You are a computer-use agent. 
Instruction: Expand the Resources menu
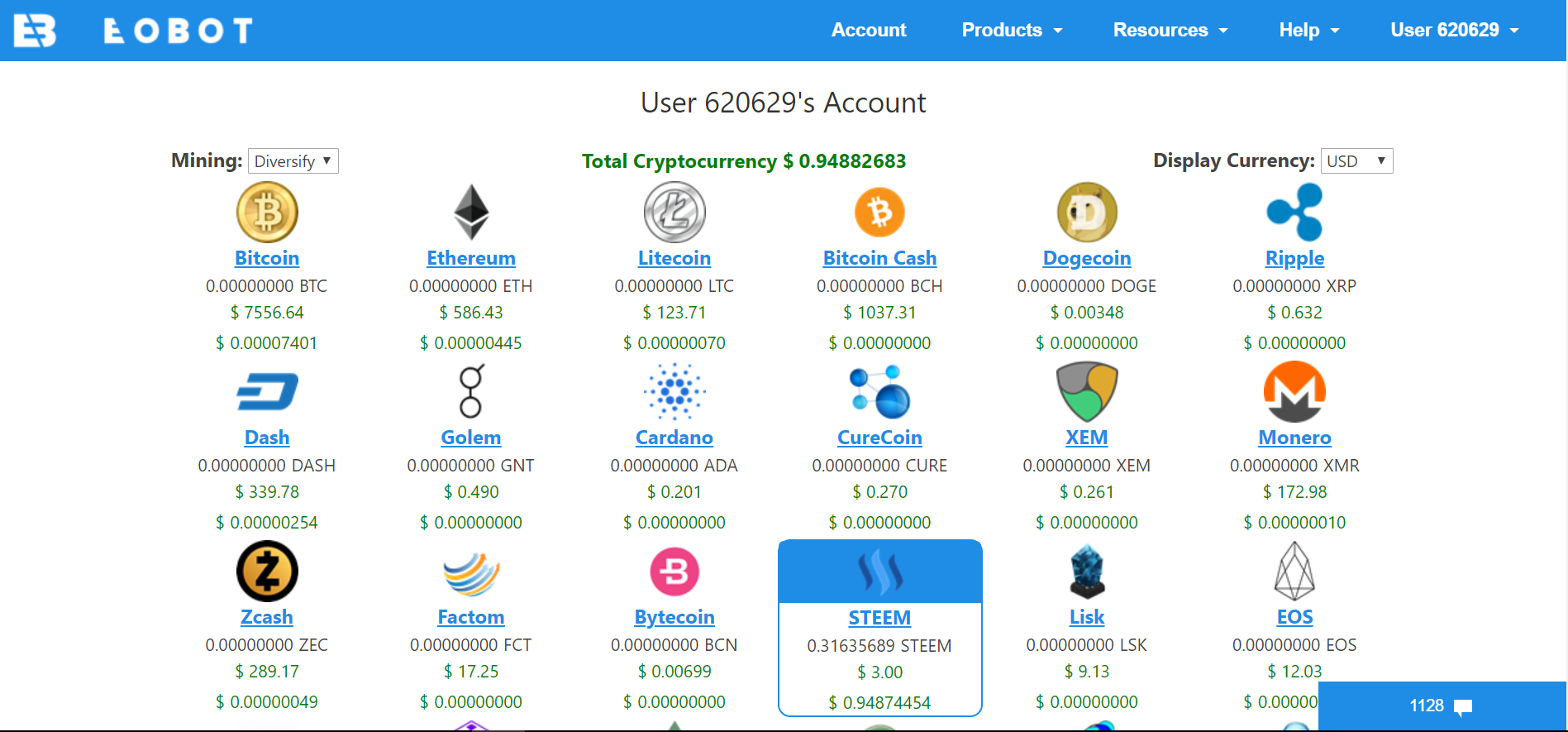1170,31
